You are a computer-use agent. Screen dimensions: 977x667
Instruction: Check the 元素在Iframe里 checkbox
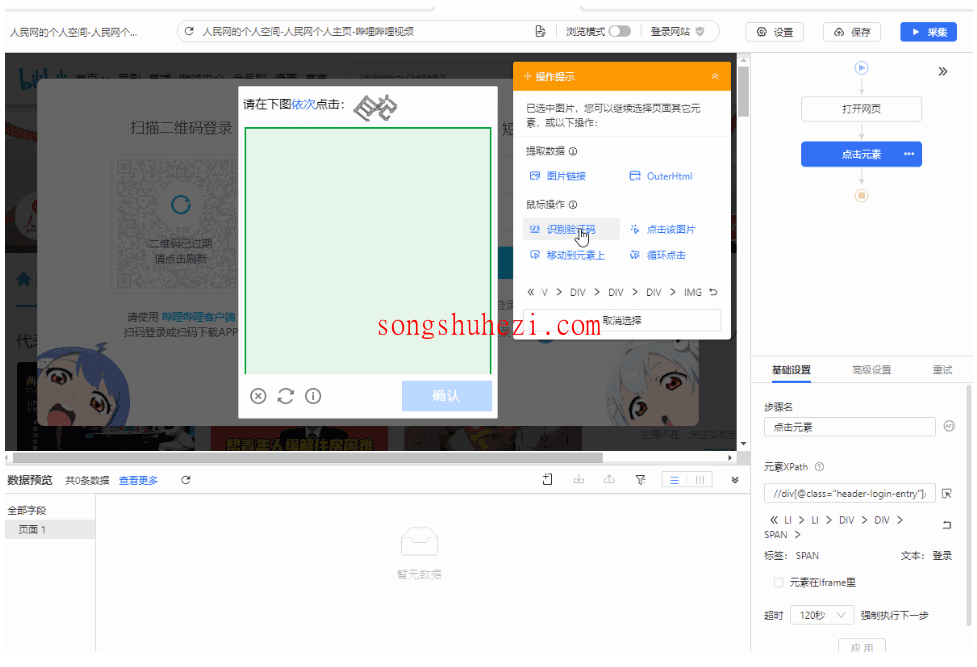pos(778,582)
